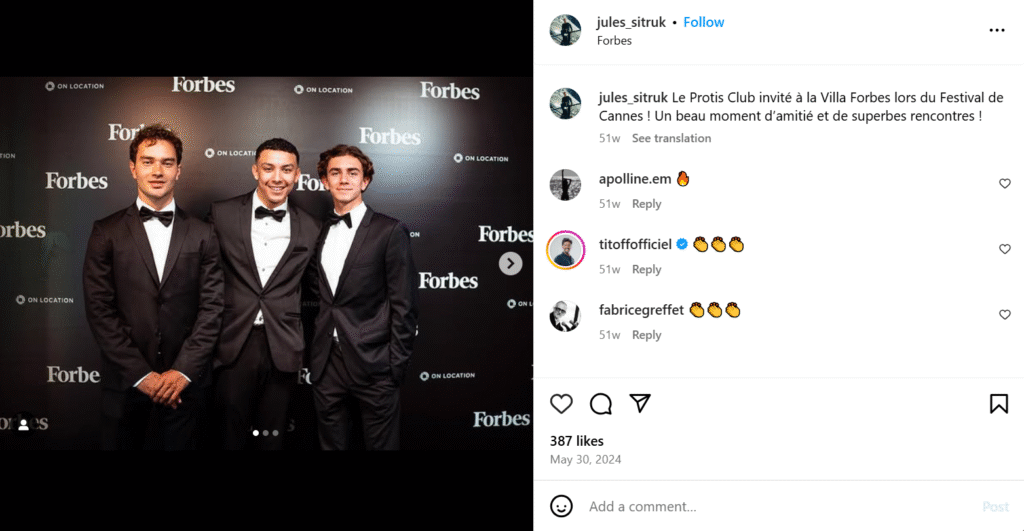Go to the next photo in the carousel

pos(511,263)
